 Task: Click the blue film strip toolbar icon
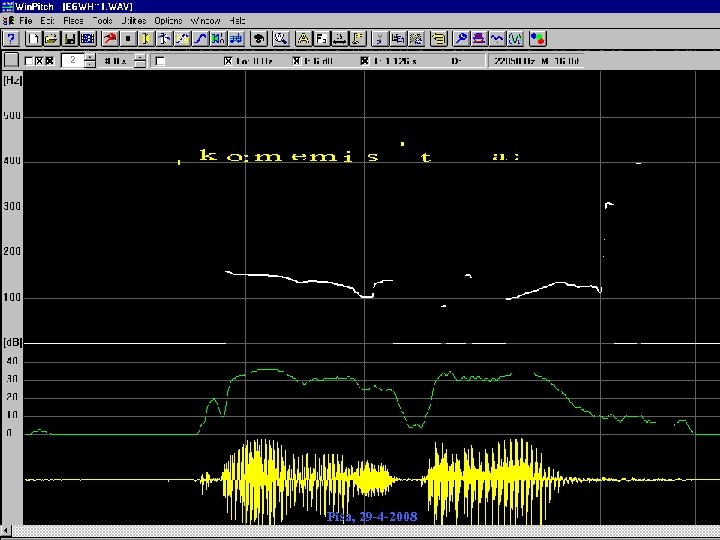pyautogui.click(x=88, y=39)
